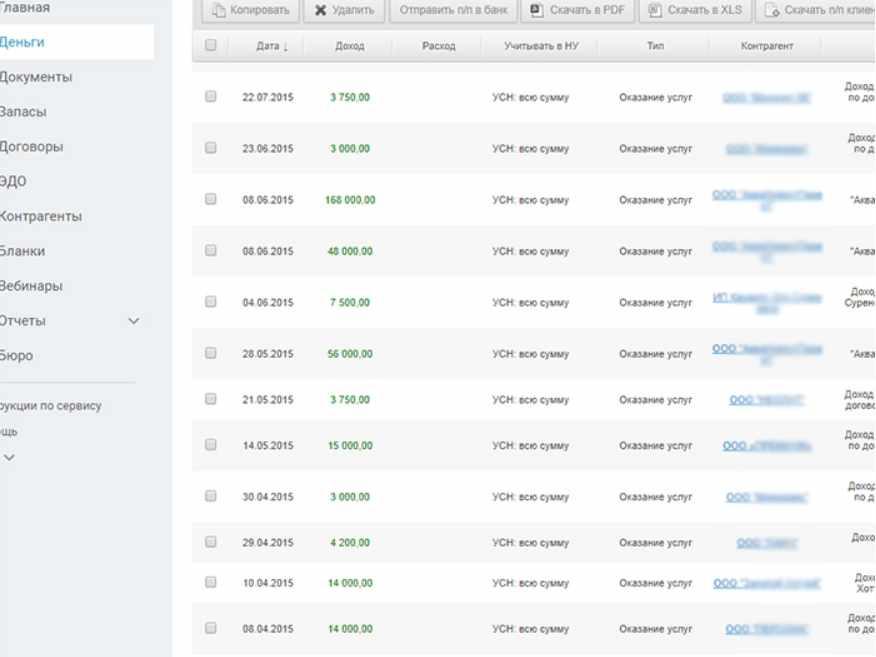Select checkbox for the 168 000,00 row
The width and height of the screenshot is (876, 657).
point(210,200)
